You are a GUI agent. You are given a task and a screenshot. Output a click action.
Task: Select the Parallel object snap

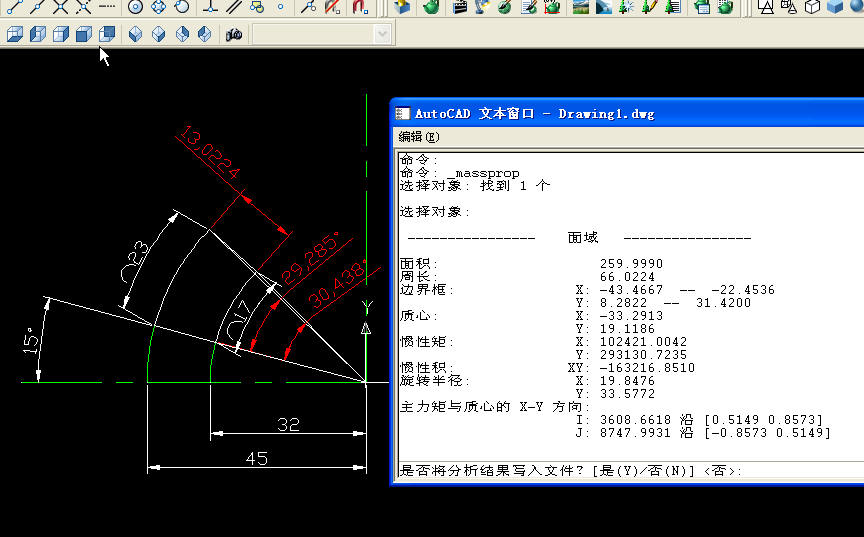pyautogui.click(x=233, y=7)
